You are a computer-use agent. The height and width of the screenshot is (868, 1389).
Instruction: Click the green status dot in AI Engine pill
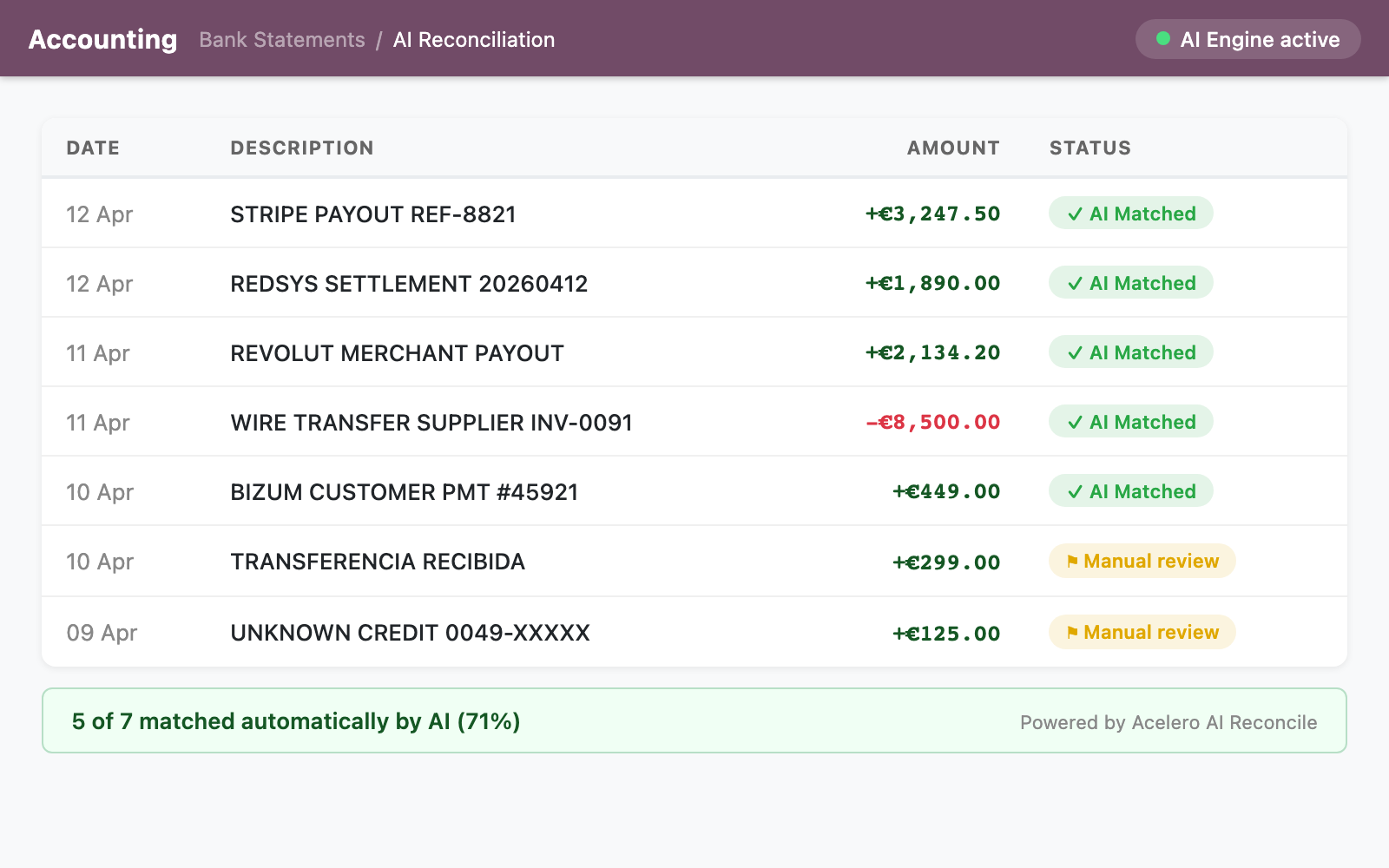[1164, 38]
